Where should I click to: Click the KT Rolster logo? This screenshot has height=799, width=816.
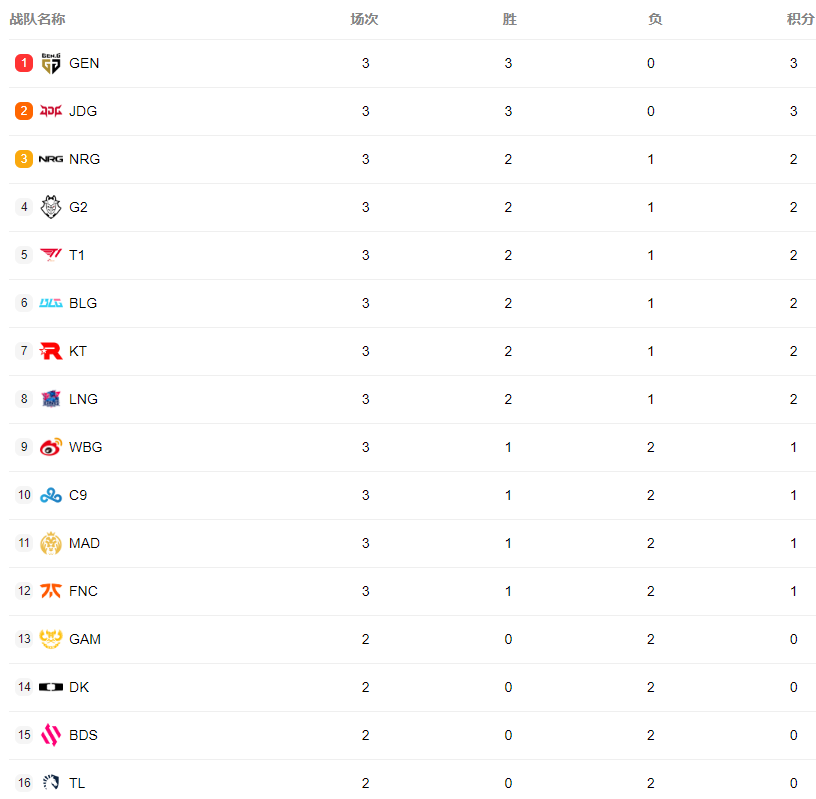[x=51, y=351]
